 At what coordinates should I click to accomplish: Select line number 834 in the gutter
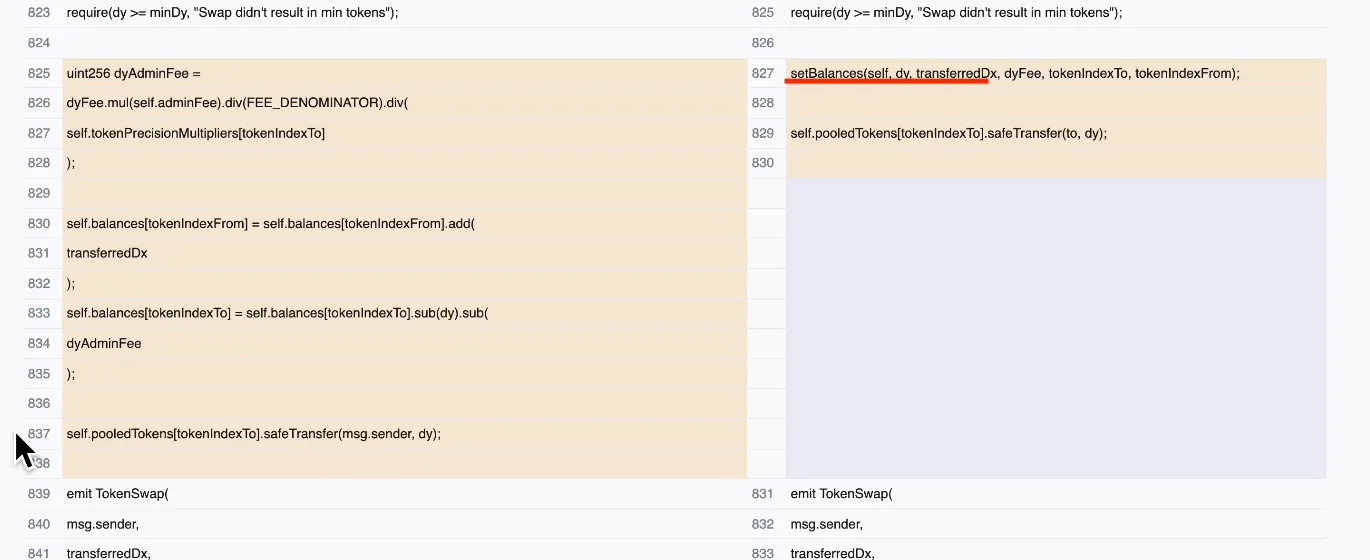(39, 343)
